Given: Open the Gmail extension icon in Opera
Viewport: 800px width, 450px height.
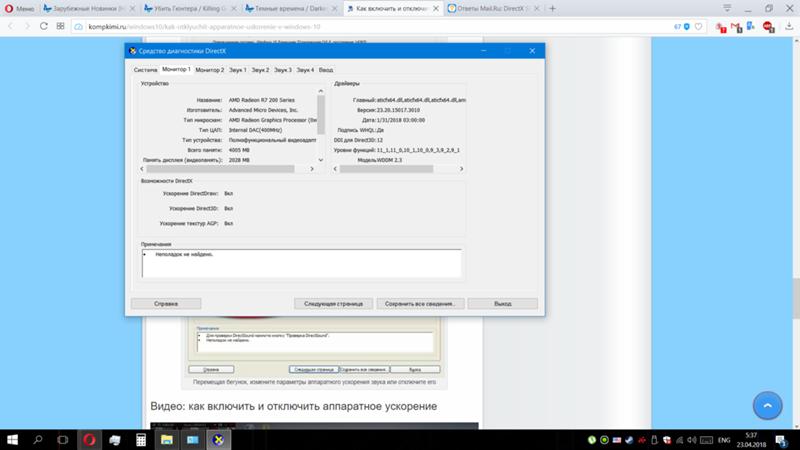Looking at the screenshot, I should [736, 27].
